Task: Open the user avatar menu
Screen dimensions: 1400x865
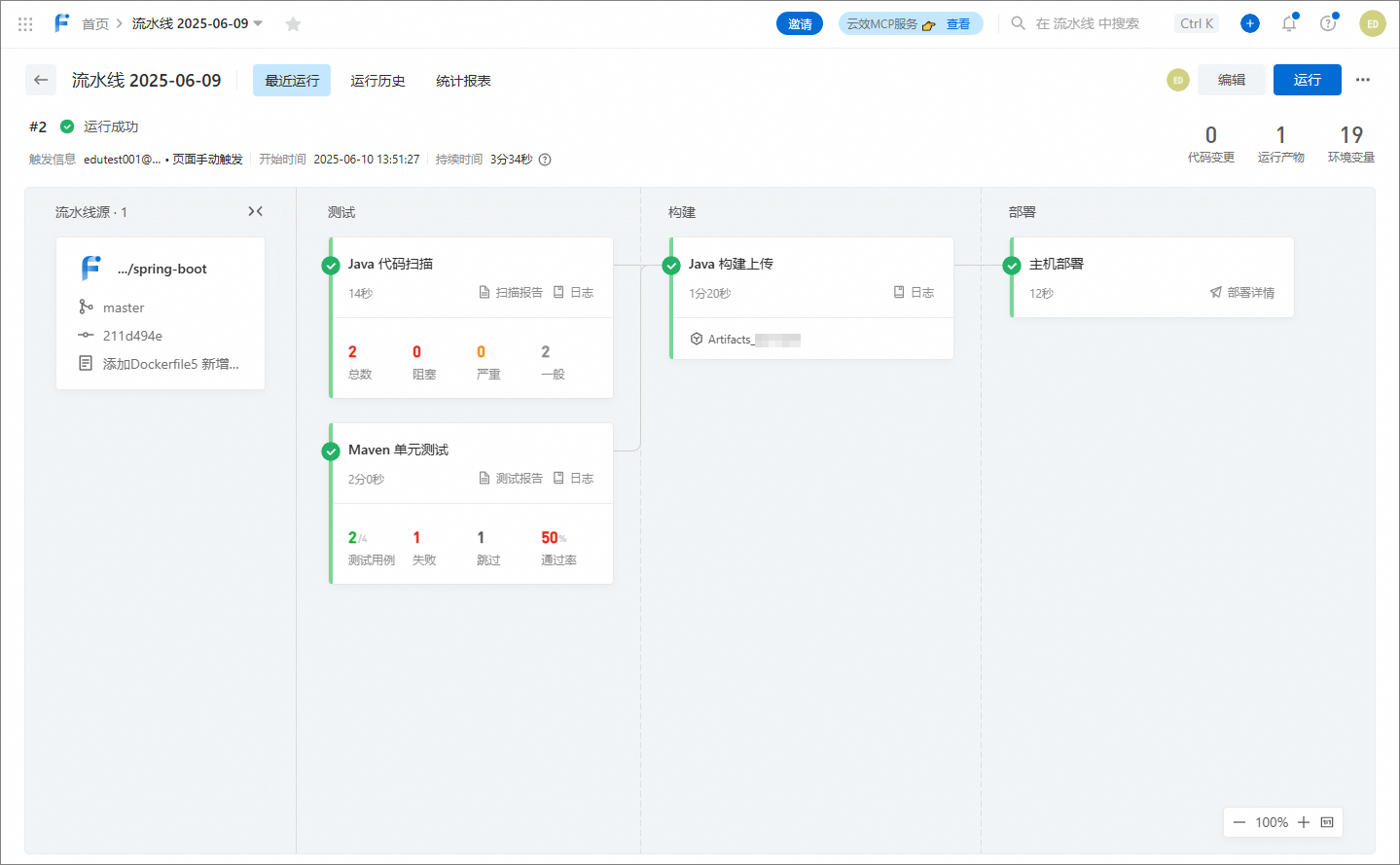Action: pos(1373,23)
